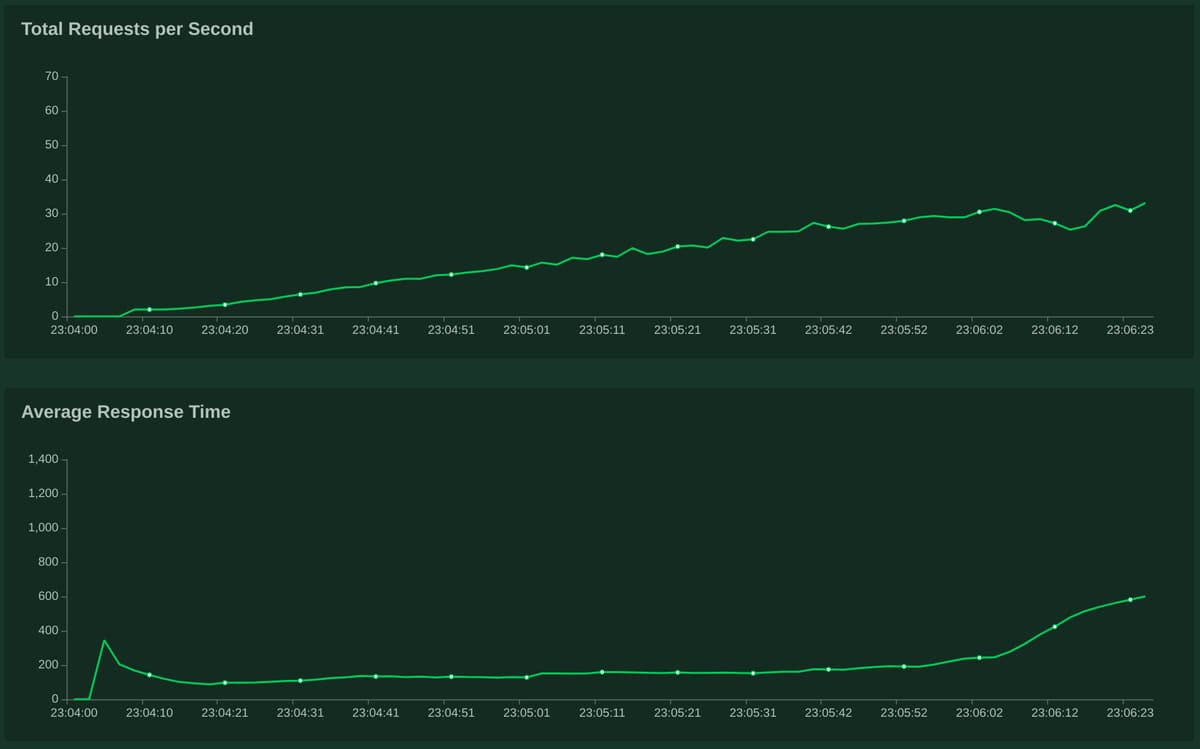The height and width of the screenshot is (749, 1200).
Task: Click the 23:05:52 point on Requests per Second line
Action: click(x=904, y=220)
